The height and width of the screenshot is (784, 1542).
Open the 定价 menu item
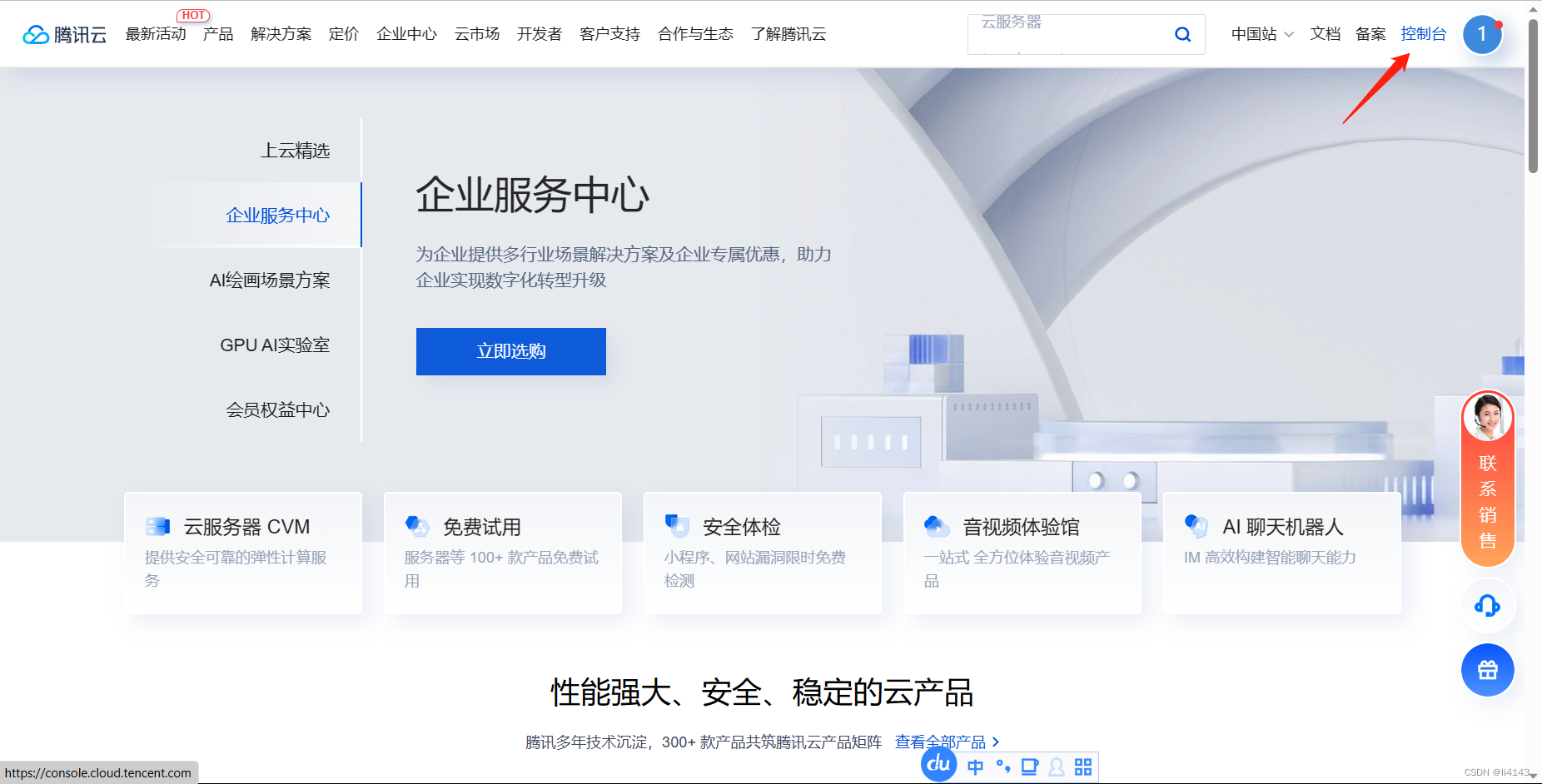click(344, 34)
